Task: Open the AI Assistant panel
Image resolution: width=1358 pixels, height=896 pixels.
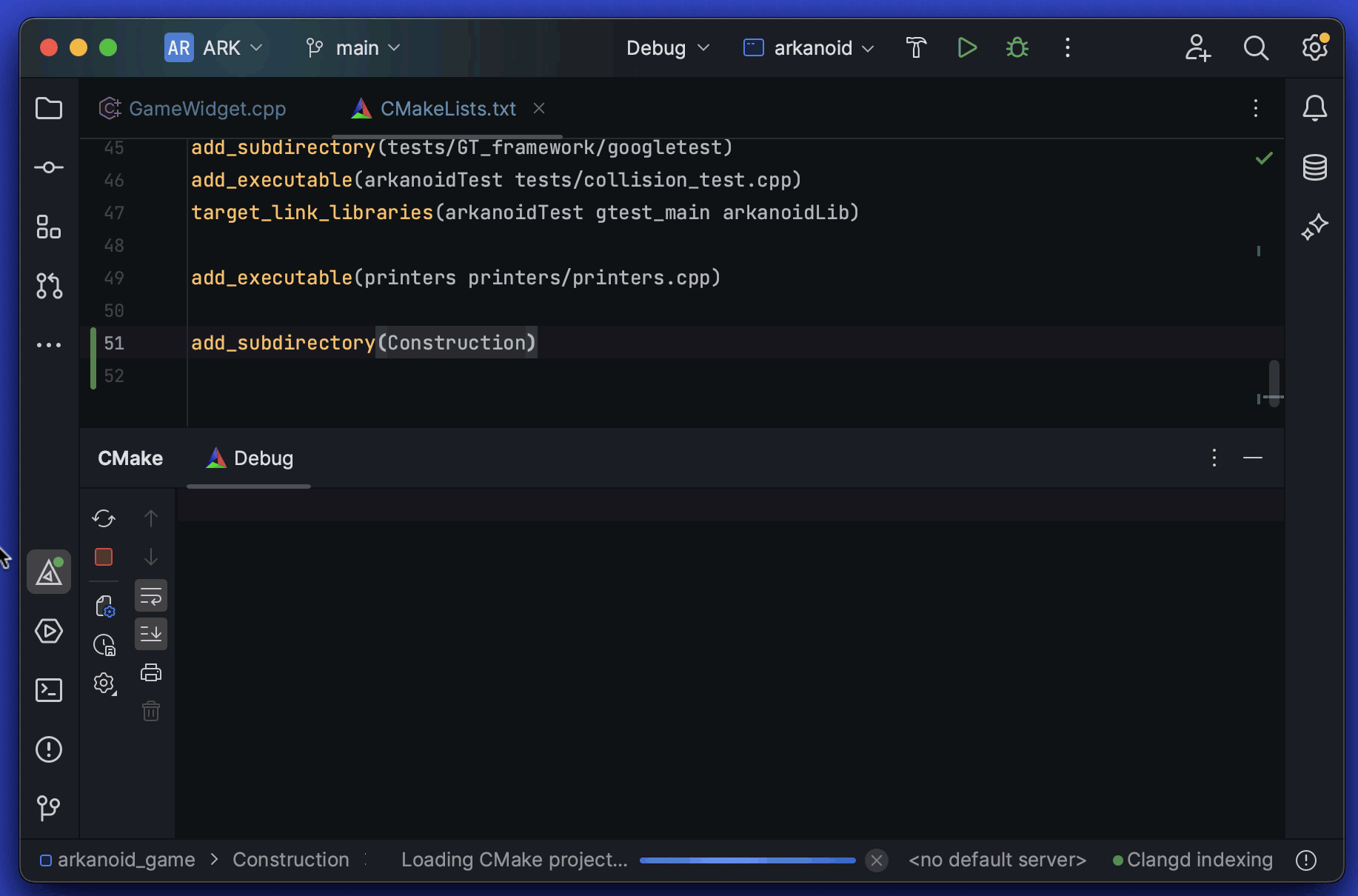Action: click(1314, 227)
